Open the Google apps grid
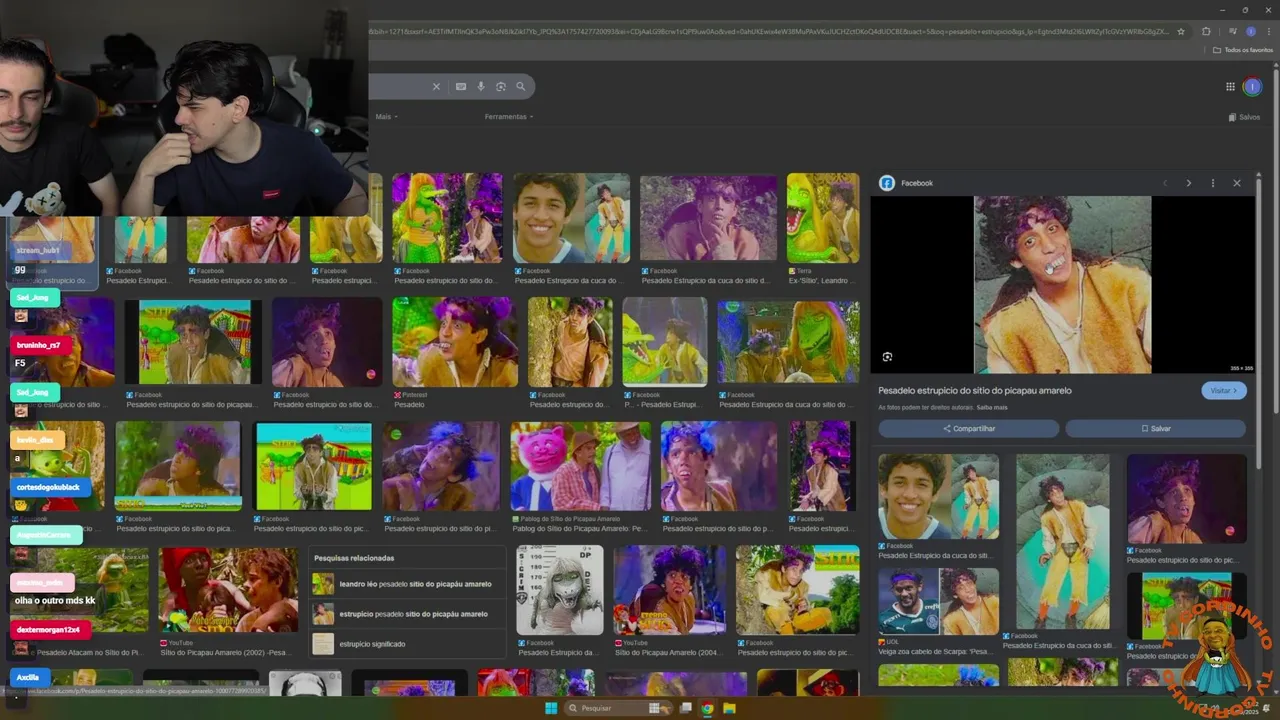Viewport: 1280px width, 720px height. point(1231,87)
